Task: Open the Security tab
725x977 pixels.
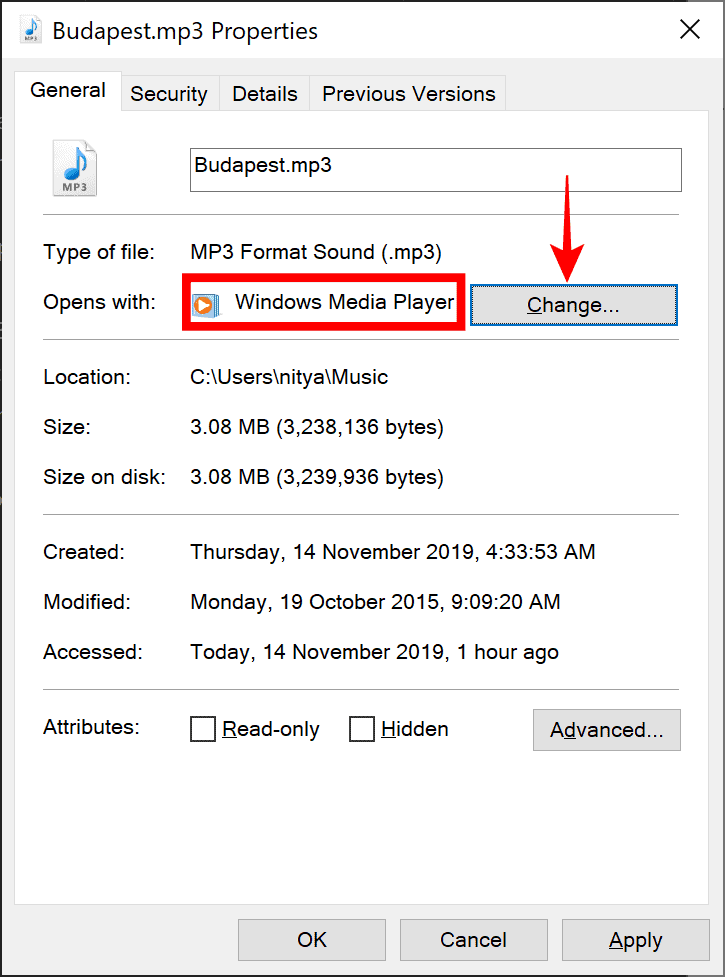Action: 169,94
